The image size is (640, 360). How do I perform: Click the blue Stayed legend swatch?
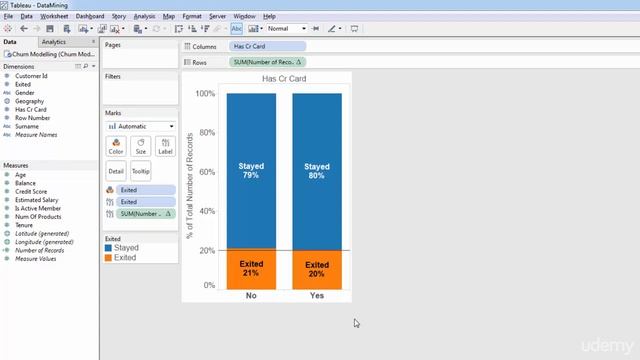(x=108, y=248)
